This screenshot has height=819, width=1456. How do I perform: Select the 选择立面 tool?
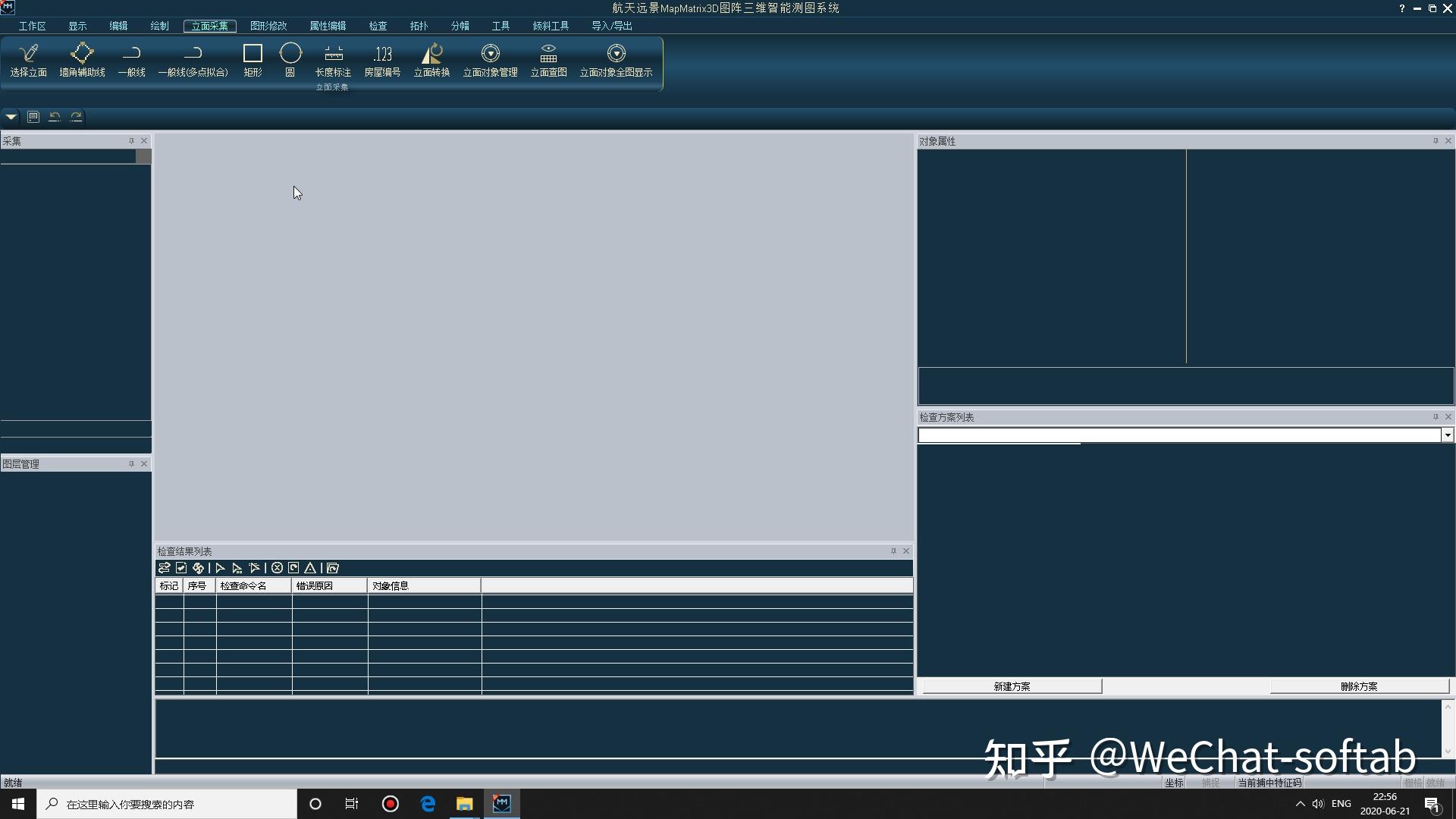tap(28, 60)
